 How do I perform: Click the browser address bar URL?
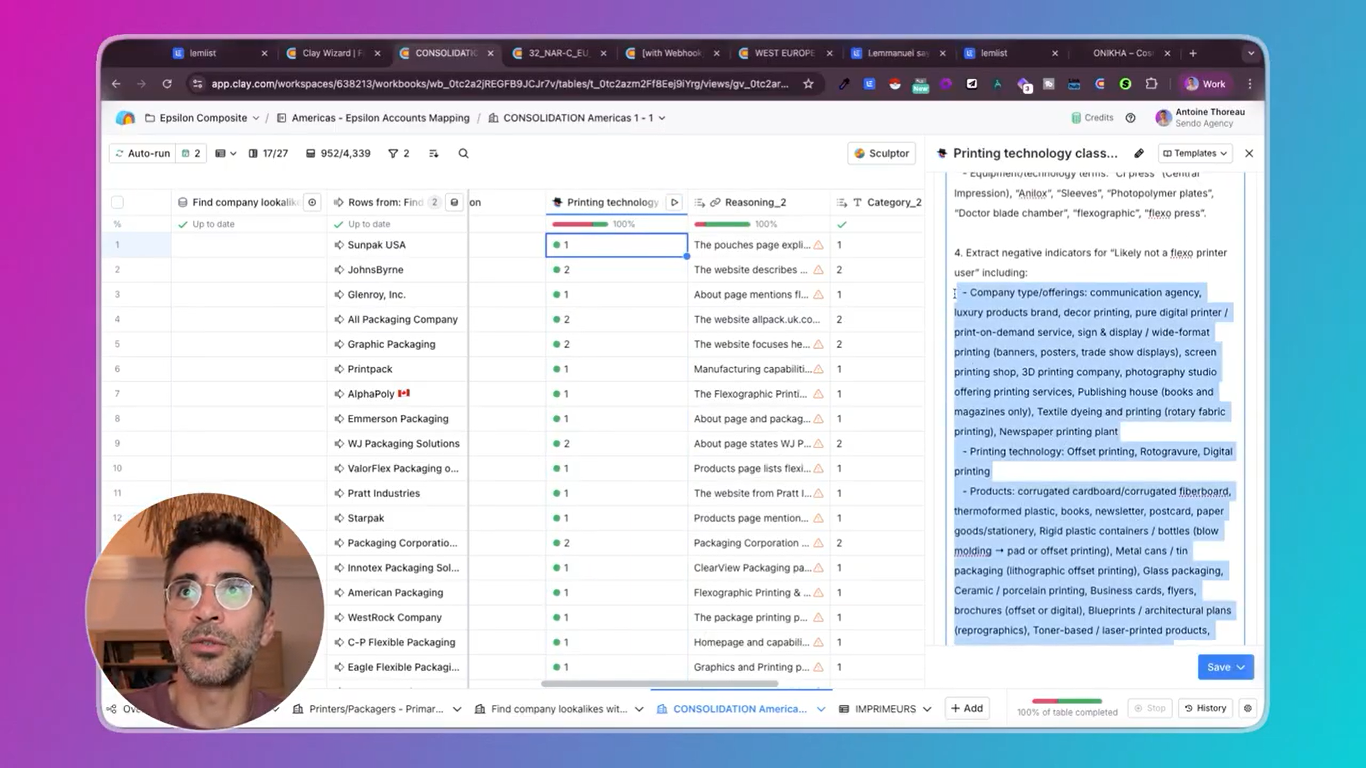[x=500, y=84]
